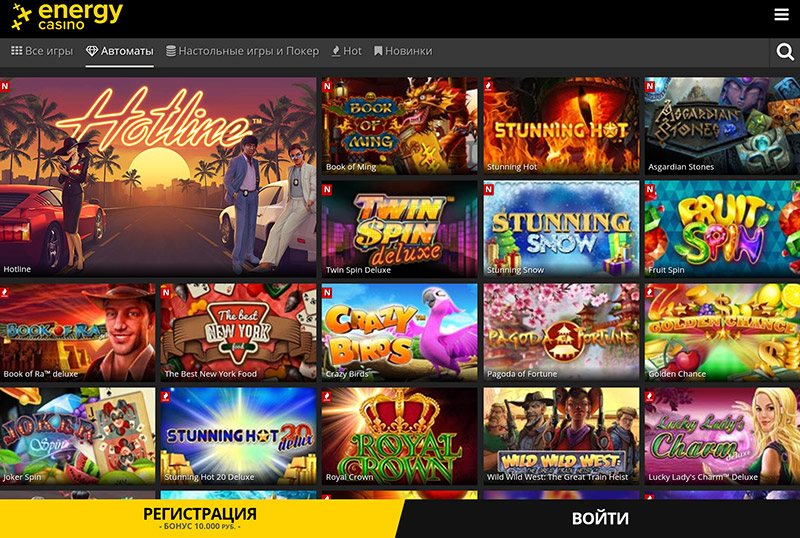Screen dimensions: 800x538
Task: Open the hamburger menu icon
Action: coord(781,14)
